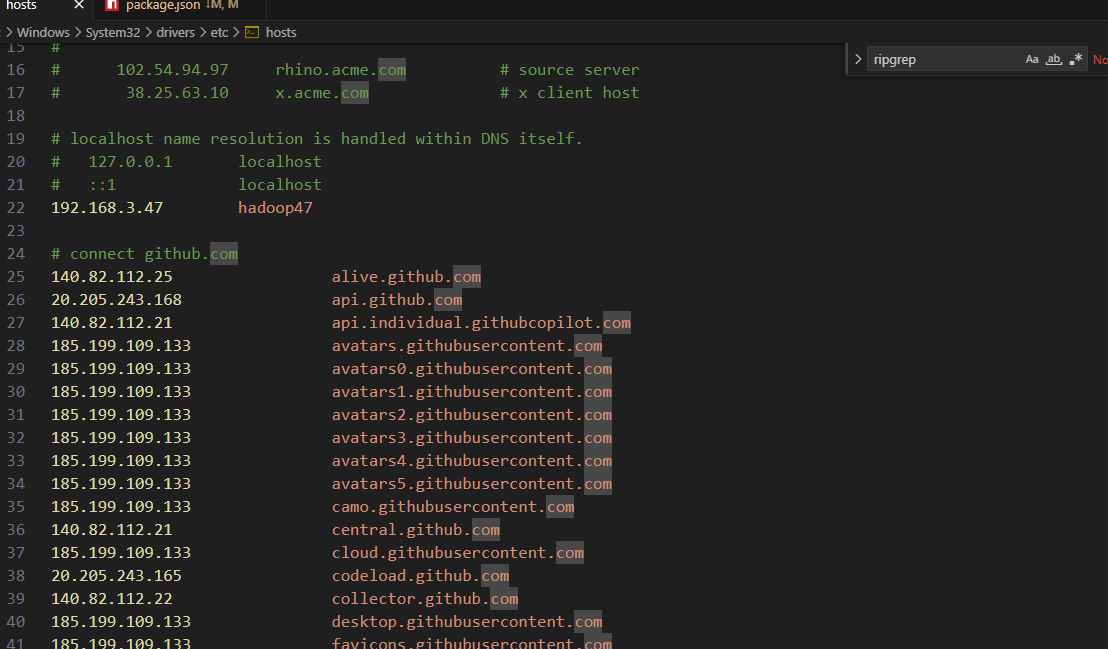Click codeload.github.com on line 38
The image size is (1108, 649).
tap(420, 575)
